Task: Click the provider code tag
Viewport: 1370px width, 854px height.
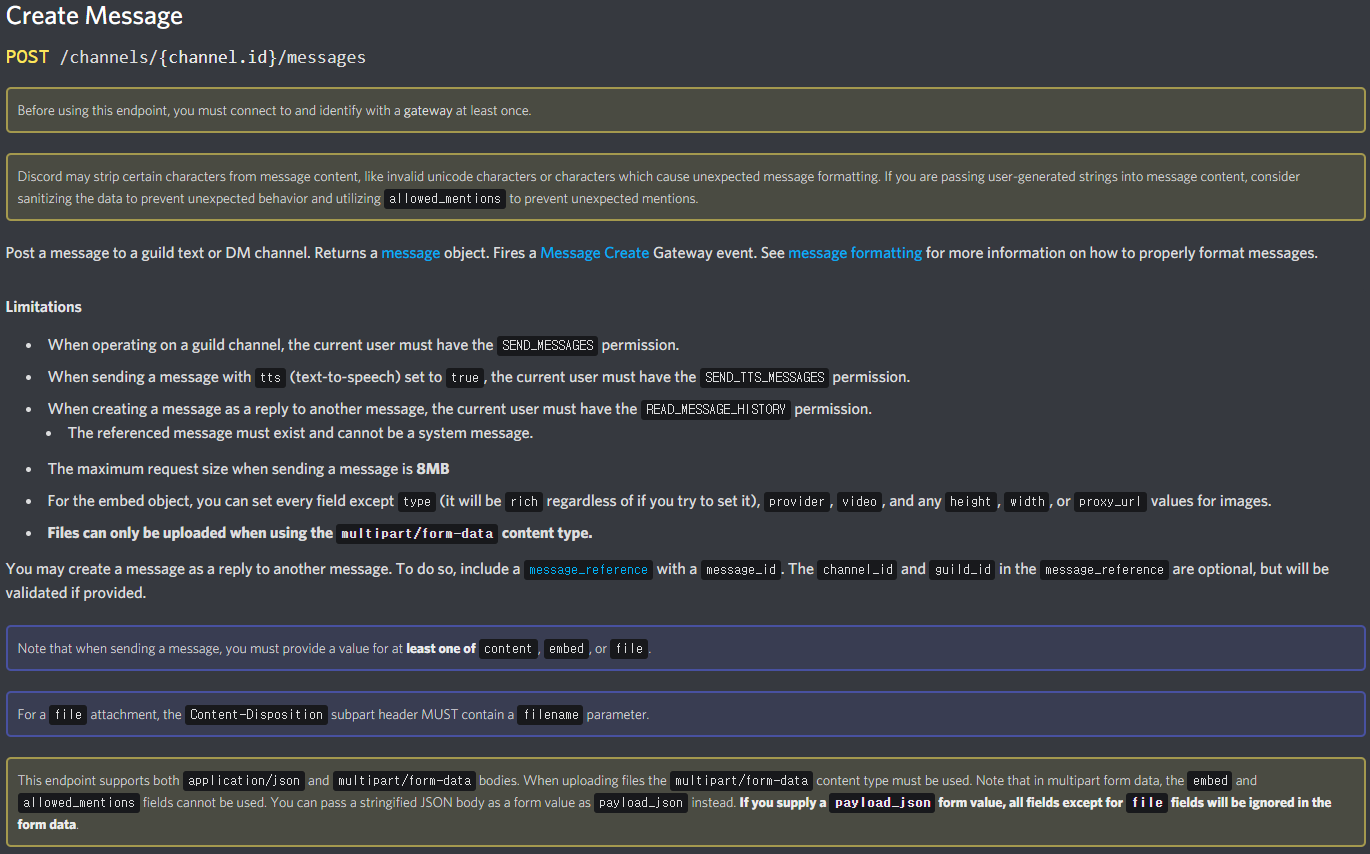Action: 797,502
